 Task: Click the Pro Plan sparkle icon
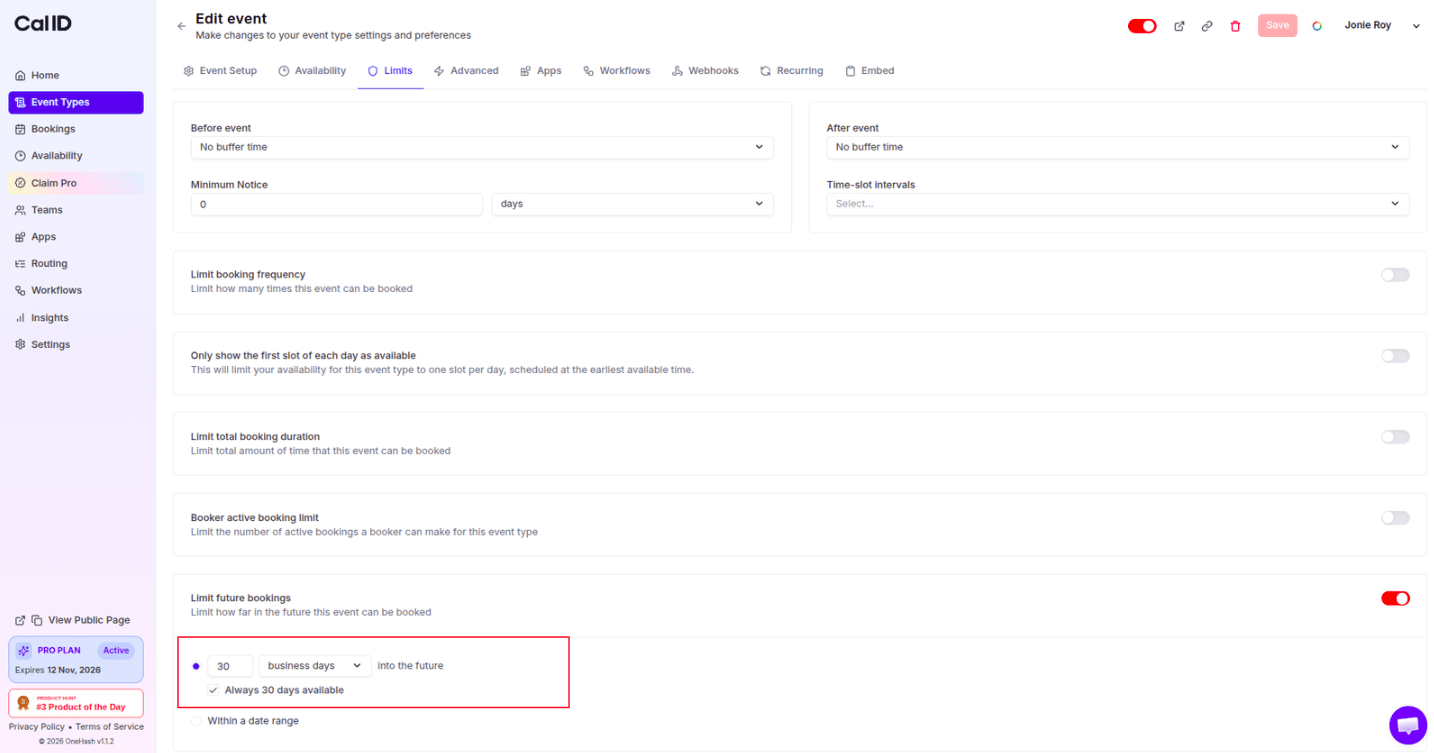click(24, 651)
